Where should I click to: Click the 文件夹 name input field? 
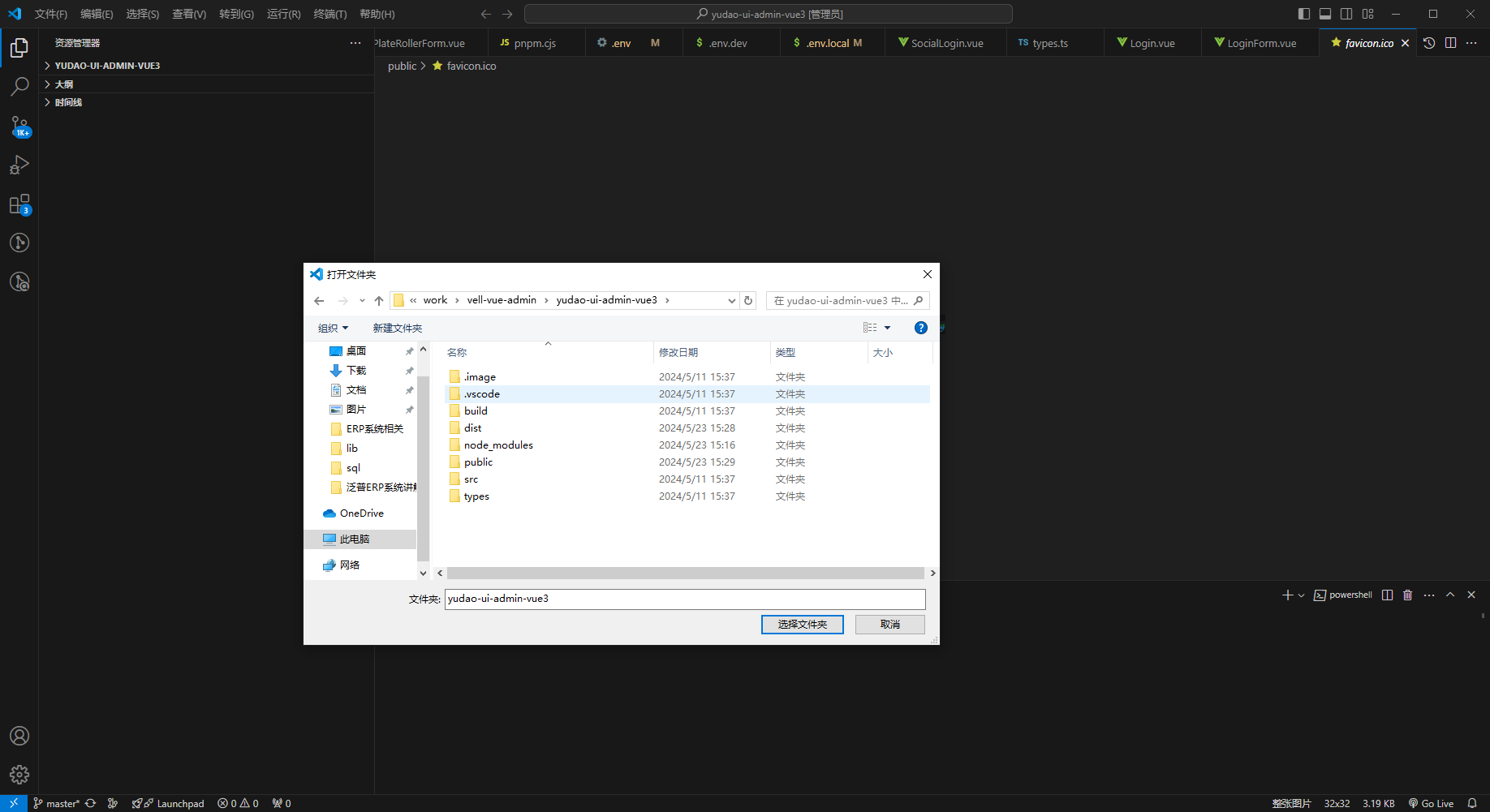685,599
